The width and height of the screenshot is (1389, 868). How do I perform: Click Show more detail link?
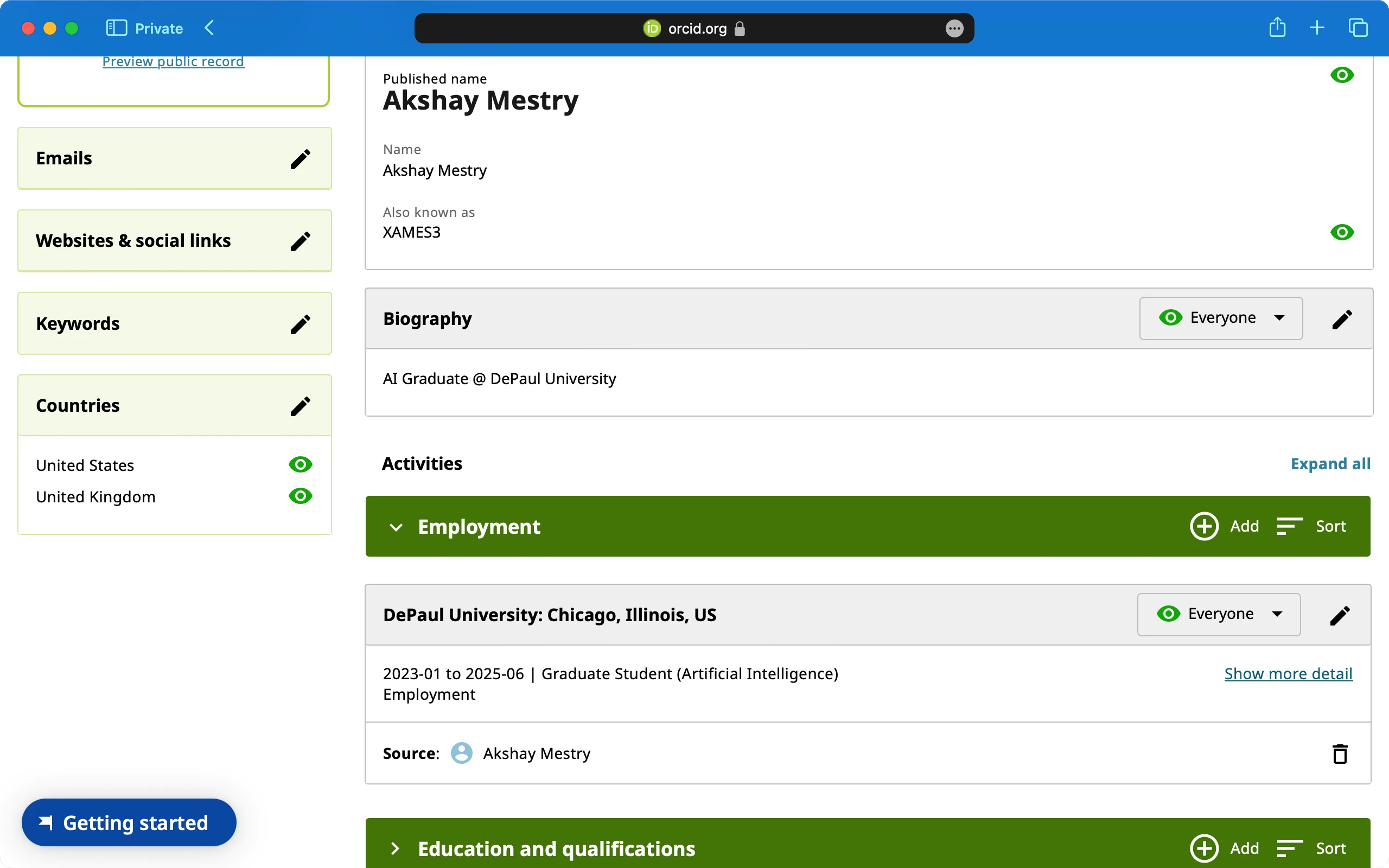1288,673
